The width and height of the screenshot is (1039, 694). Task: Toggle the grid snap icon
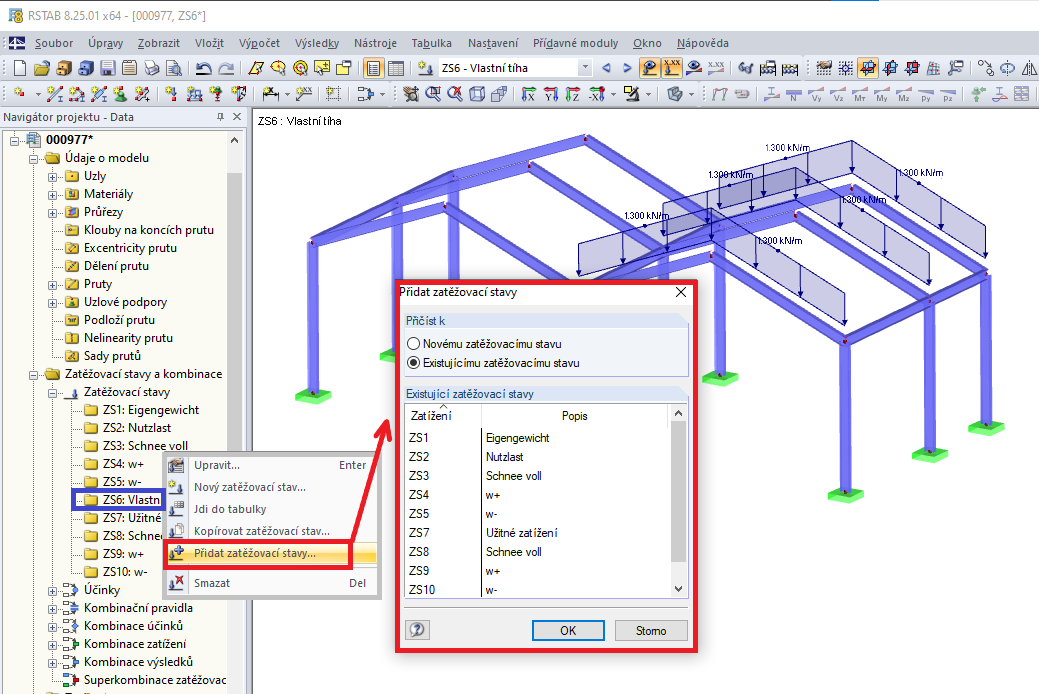(846, 68)
